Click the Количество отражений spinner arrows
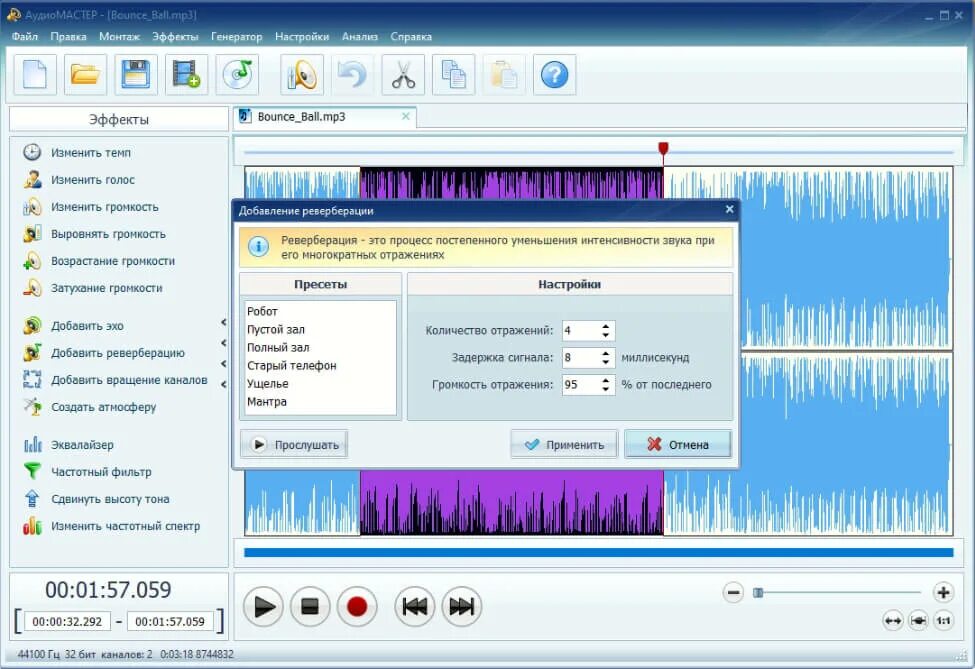 606,331
